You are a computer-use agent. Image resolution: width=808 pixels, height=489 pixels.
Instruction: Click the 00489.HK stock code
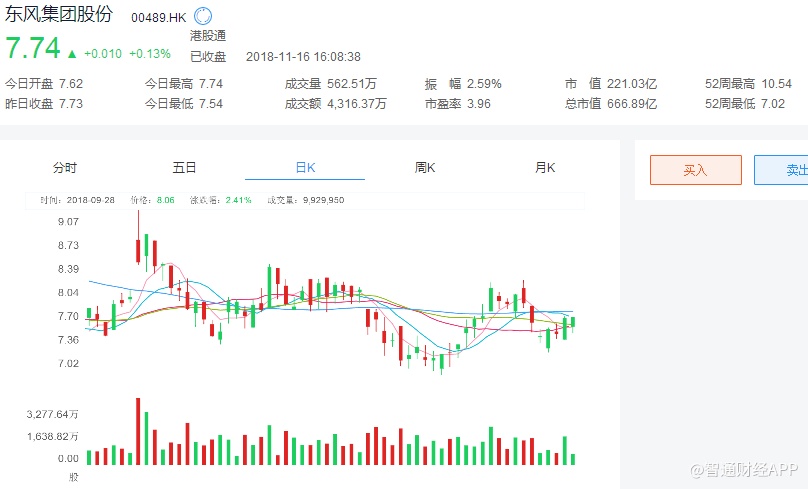click(159, 18)
